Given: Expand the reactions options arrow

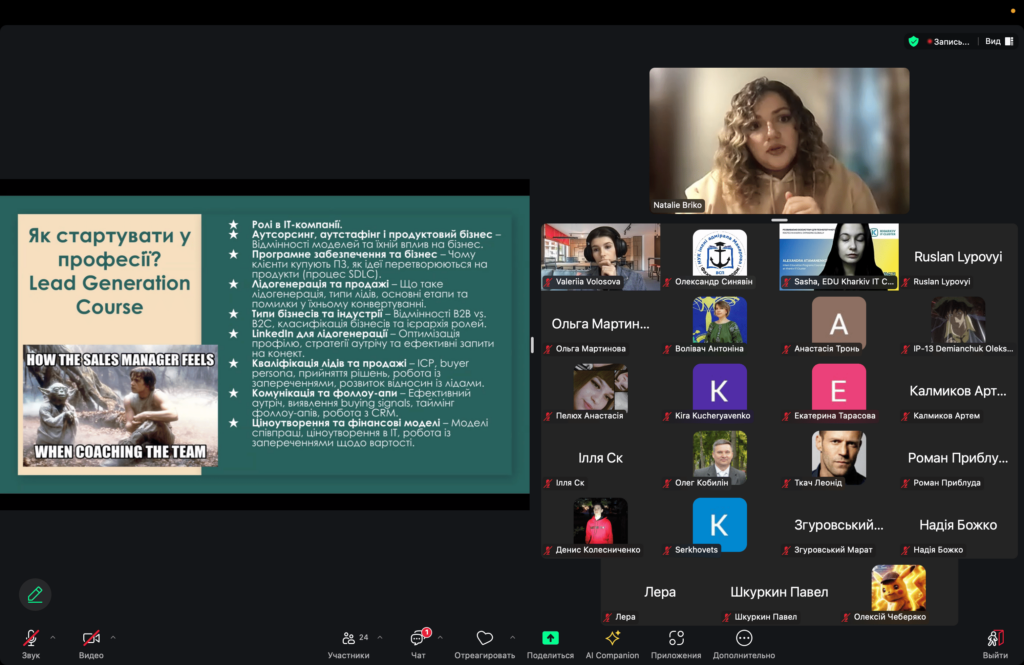Looking at the screenshot, I should coord(513,638).
